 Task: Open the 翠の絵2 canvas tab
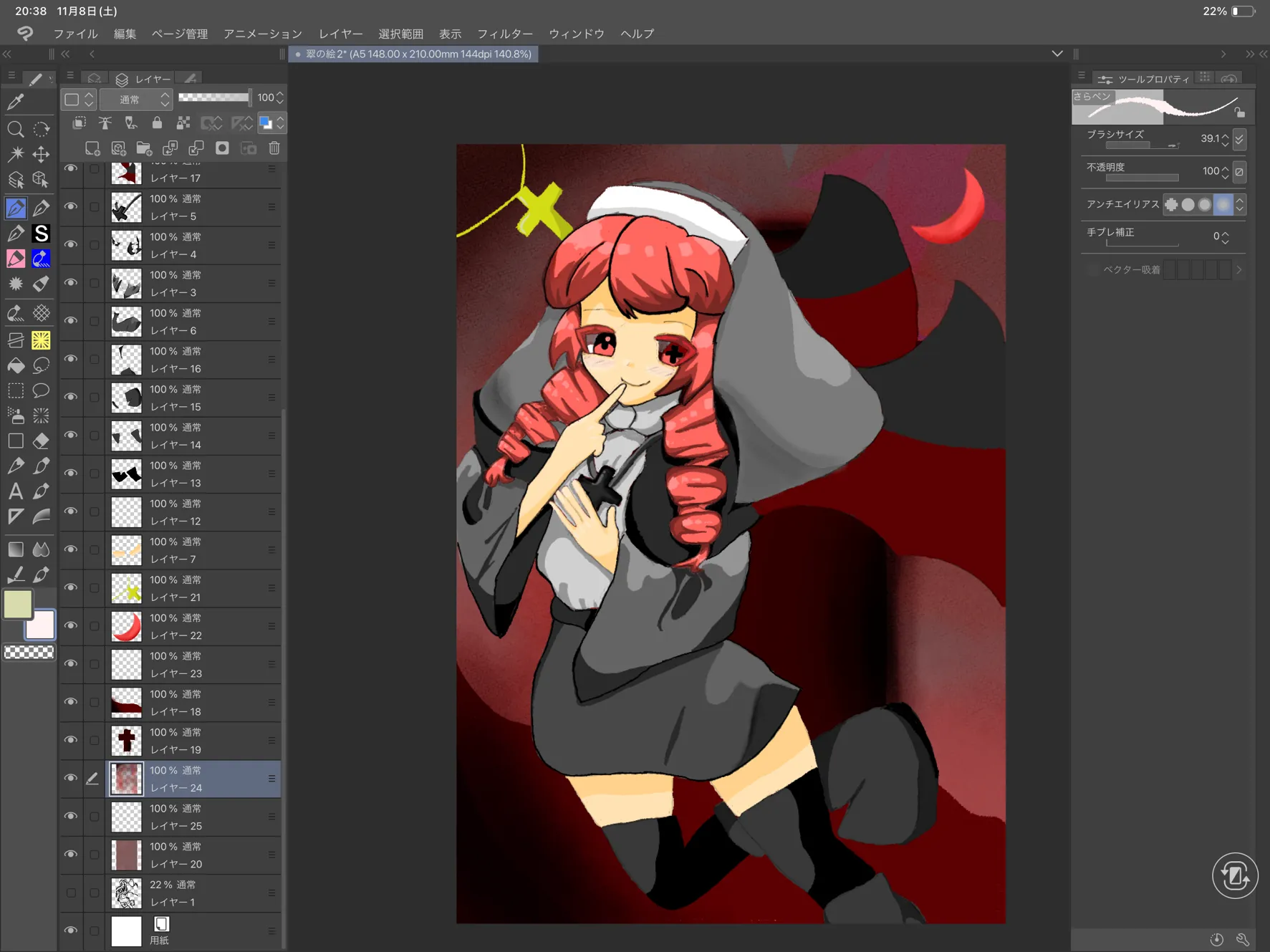pyautogui.click(x=414, y=54)
